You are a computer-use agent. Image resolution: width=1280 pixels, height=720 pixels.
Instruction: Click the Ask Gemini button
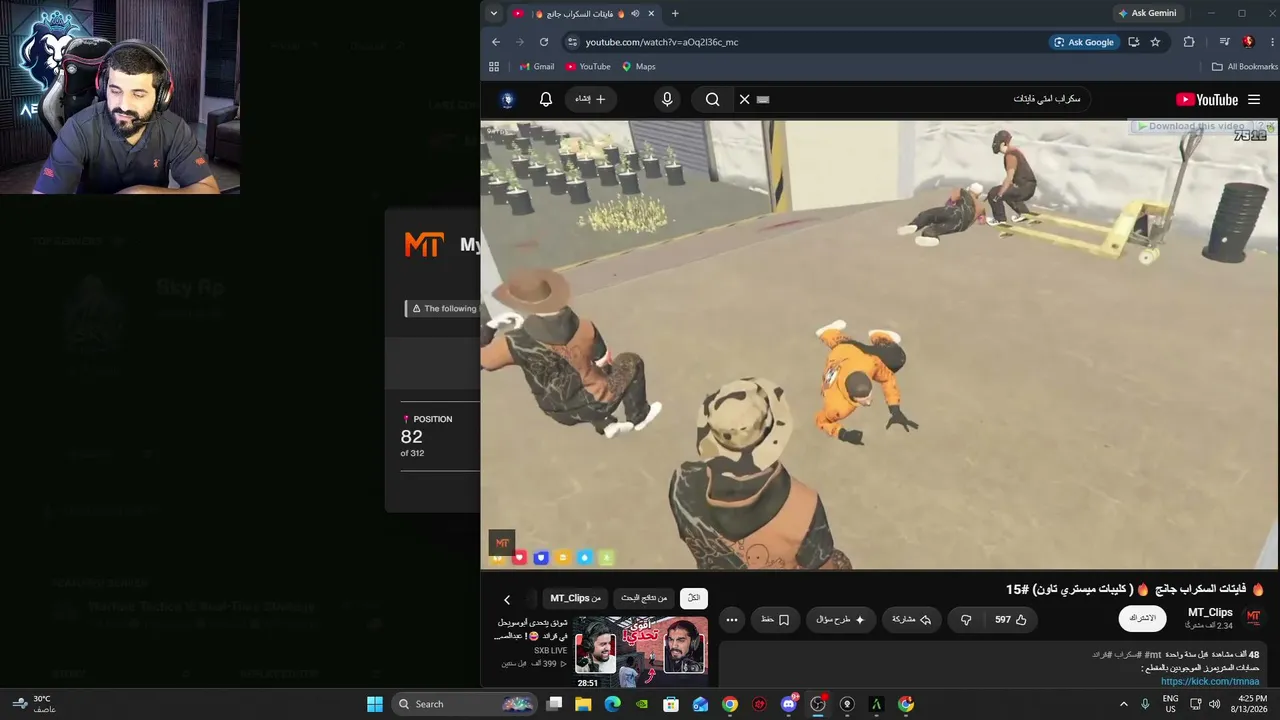pos(1147,13)
